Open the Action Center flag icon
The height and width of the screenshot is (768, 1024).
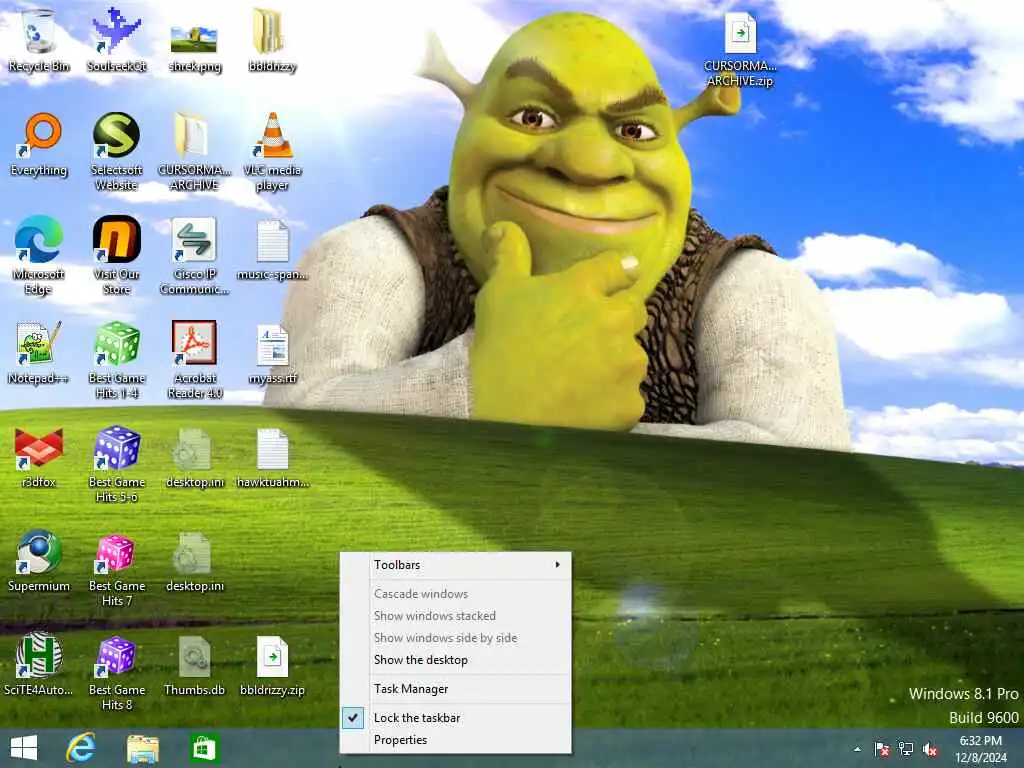point(882,750)
